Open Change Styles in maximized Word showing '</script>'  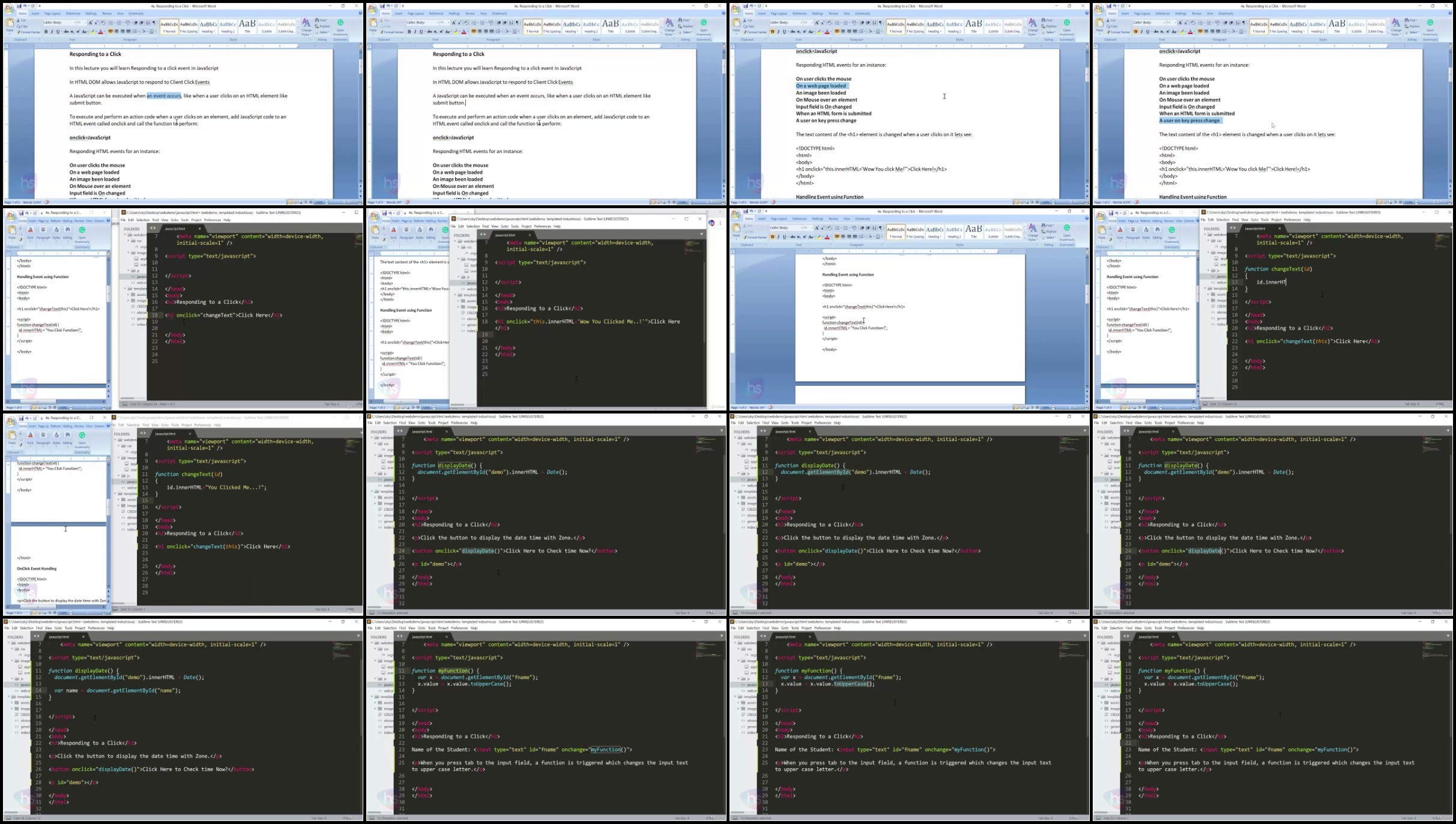(1032, 230)
